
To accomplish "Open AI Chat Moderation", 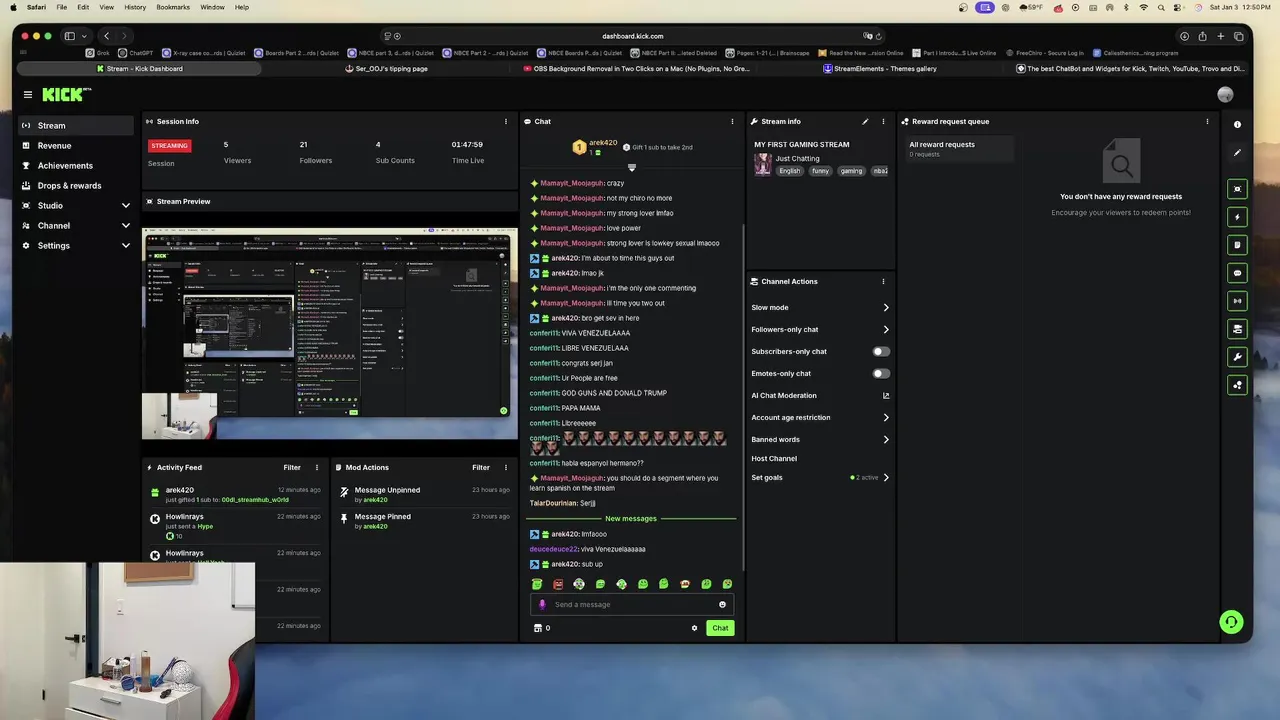I will pyautogui.click(x=820, y=396).
